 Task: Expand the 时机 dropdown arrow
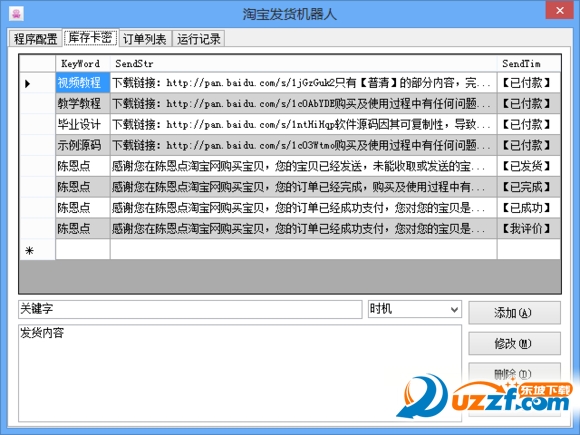(x=455, y=309)
